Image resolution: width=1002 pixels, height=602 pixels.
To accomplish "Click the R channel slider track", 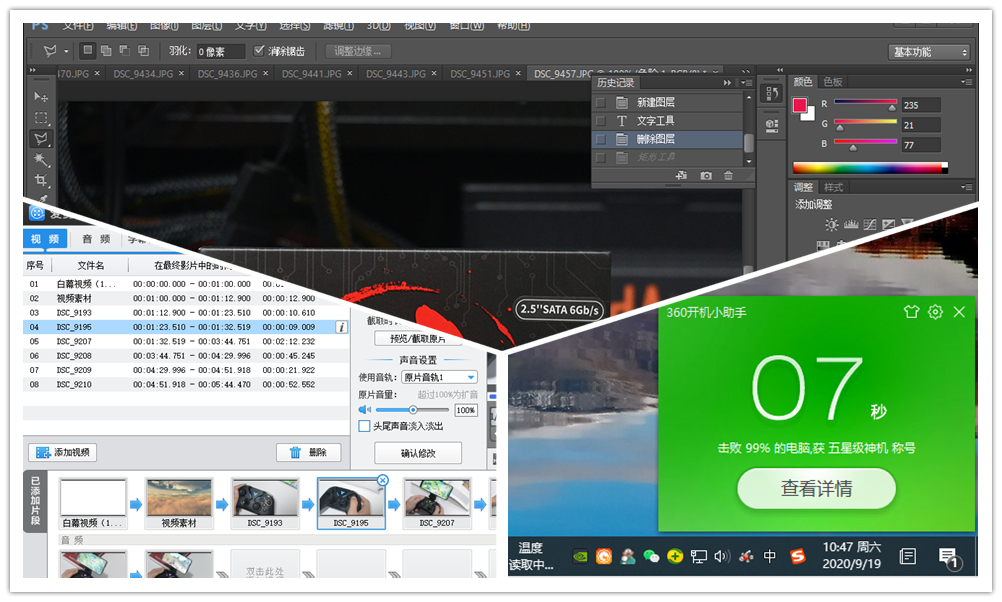I will tap(865, 102).
